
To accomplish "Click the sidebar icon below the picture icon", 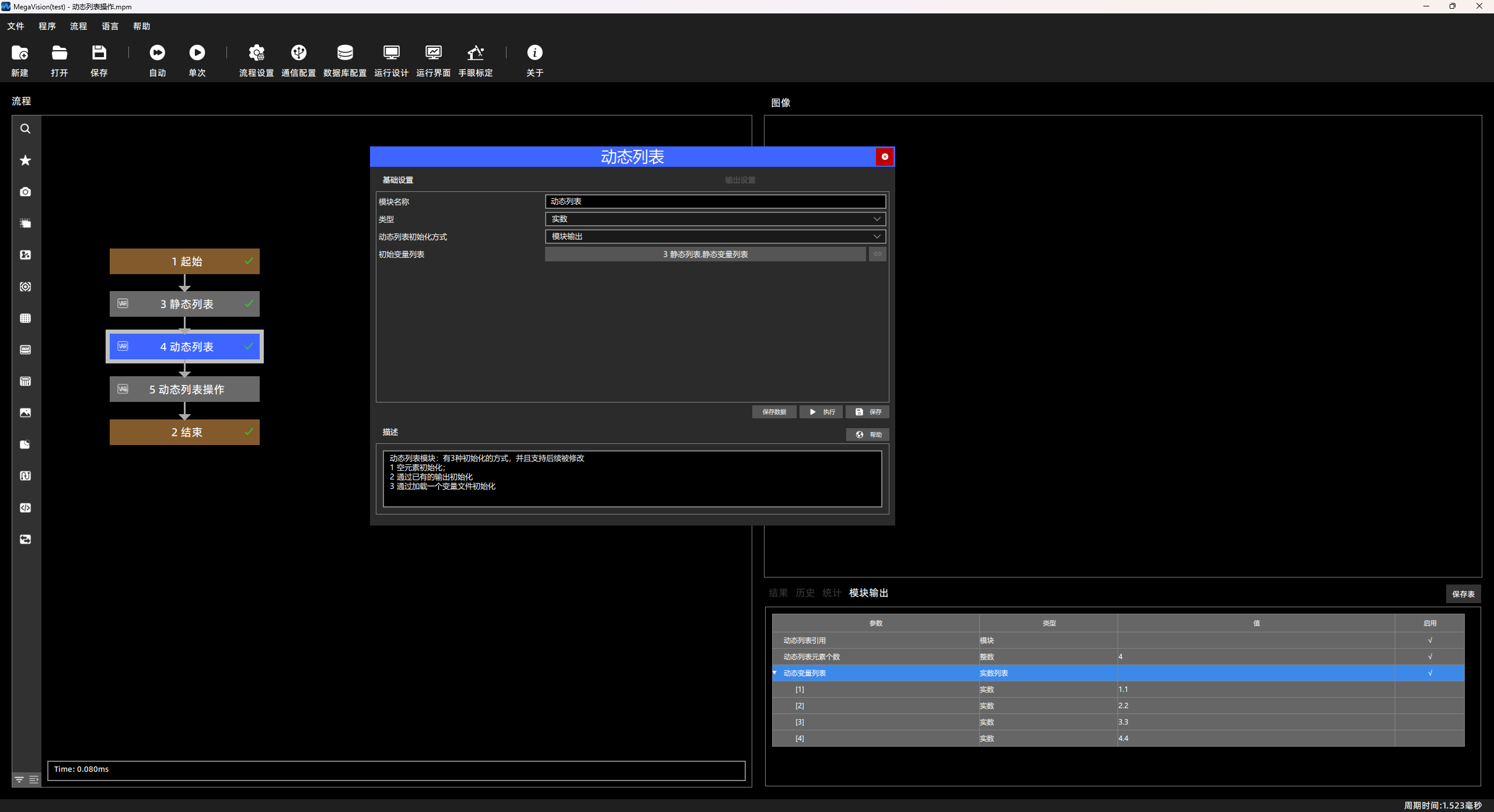I will 25,444.
